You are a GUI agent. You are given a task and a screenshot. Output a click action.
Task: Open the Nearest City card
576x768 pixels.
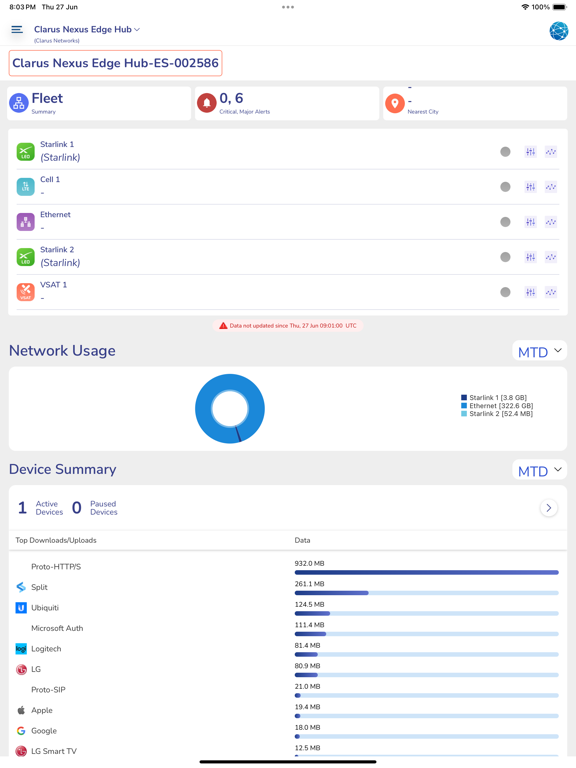click(x=475, y=103)
